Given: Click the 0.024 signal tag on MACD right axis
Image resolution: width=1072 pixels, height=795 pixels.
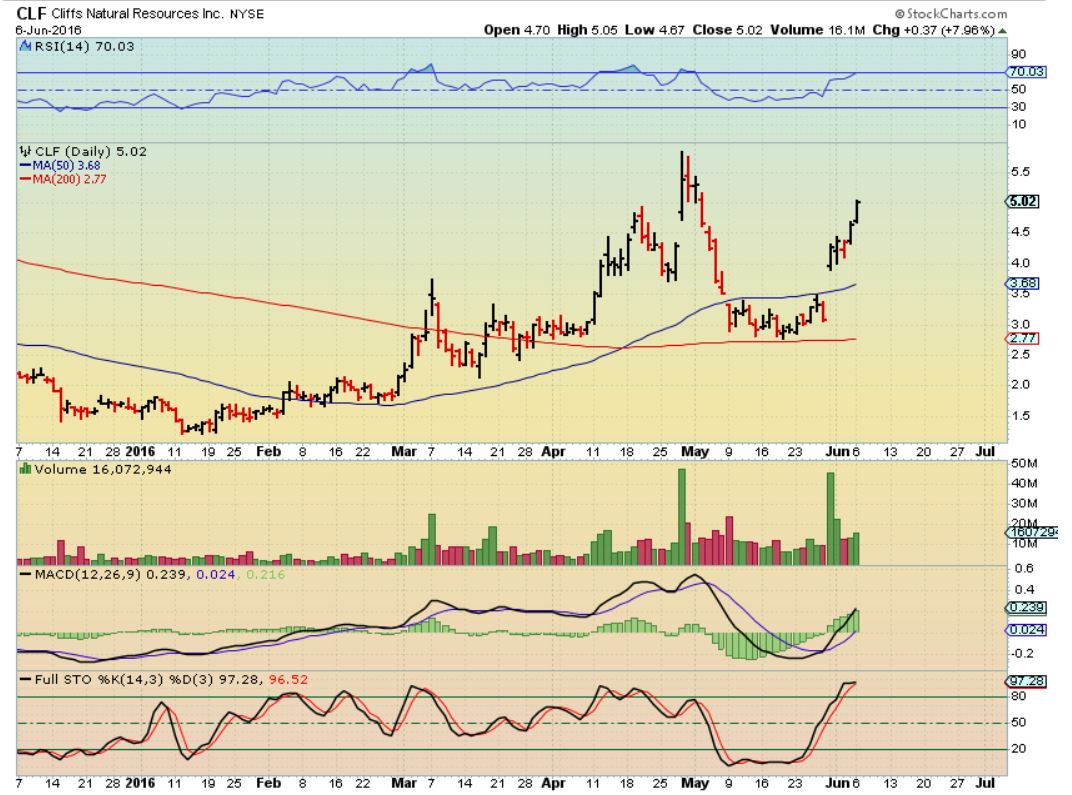Looking at the screenshot, I should point(1026,630).
